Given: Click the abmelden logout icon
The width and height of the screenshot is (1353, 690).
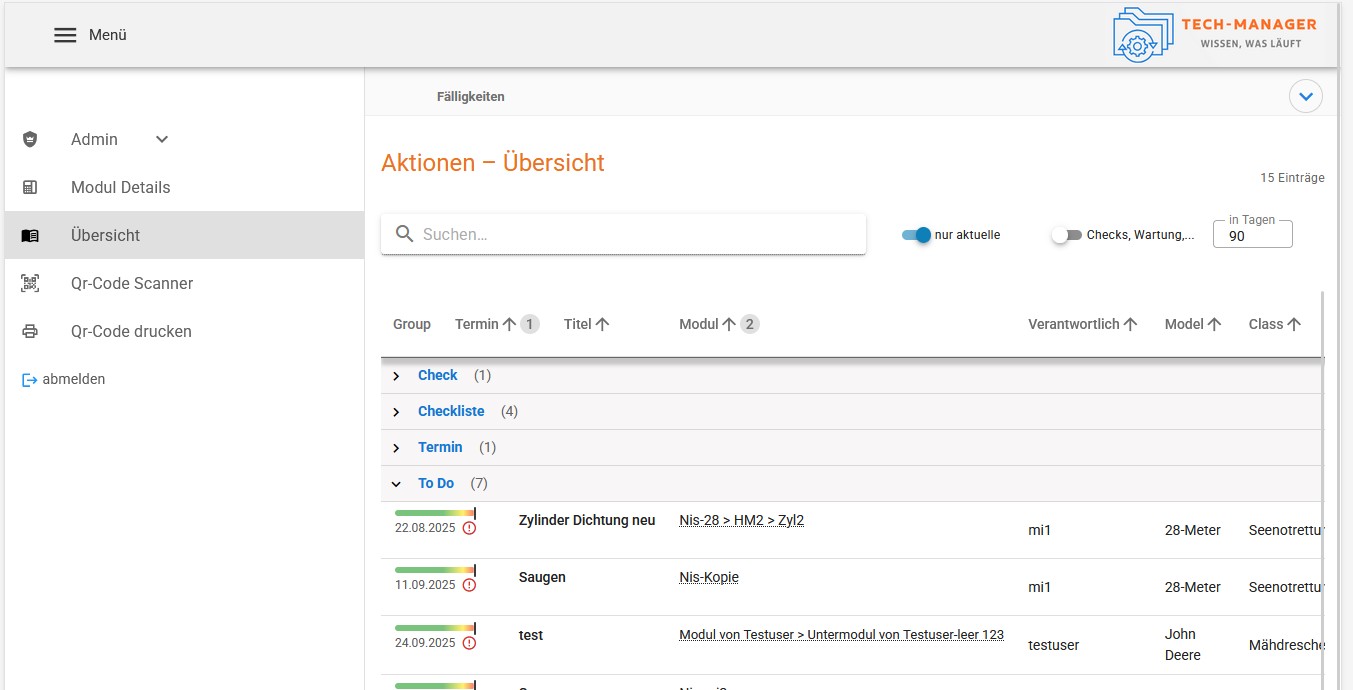Looking at the screenshot, I should (x=29, y=380).
